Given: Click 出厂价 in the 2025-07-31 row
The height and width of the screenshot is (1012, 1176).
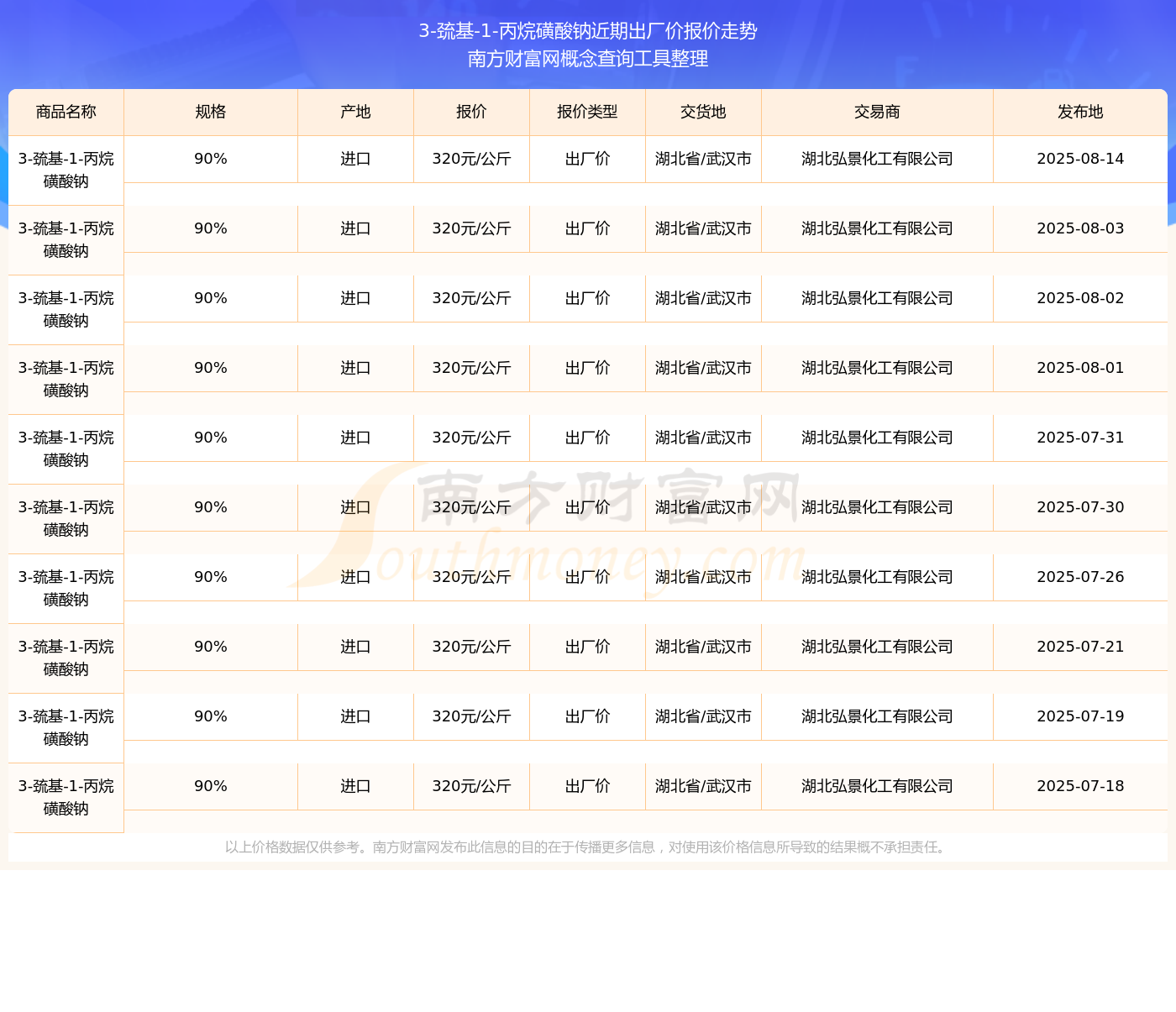Looking at the screenshot, I should tap(587, 438).
